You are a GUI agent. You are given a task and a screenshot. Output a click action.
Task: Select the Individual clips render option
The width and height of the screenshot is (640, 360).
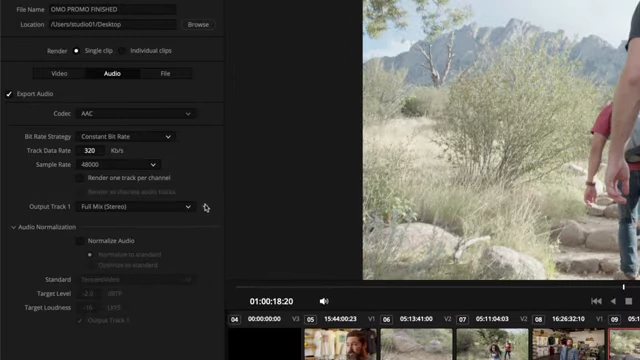point(122,51)
